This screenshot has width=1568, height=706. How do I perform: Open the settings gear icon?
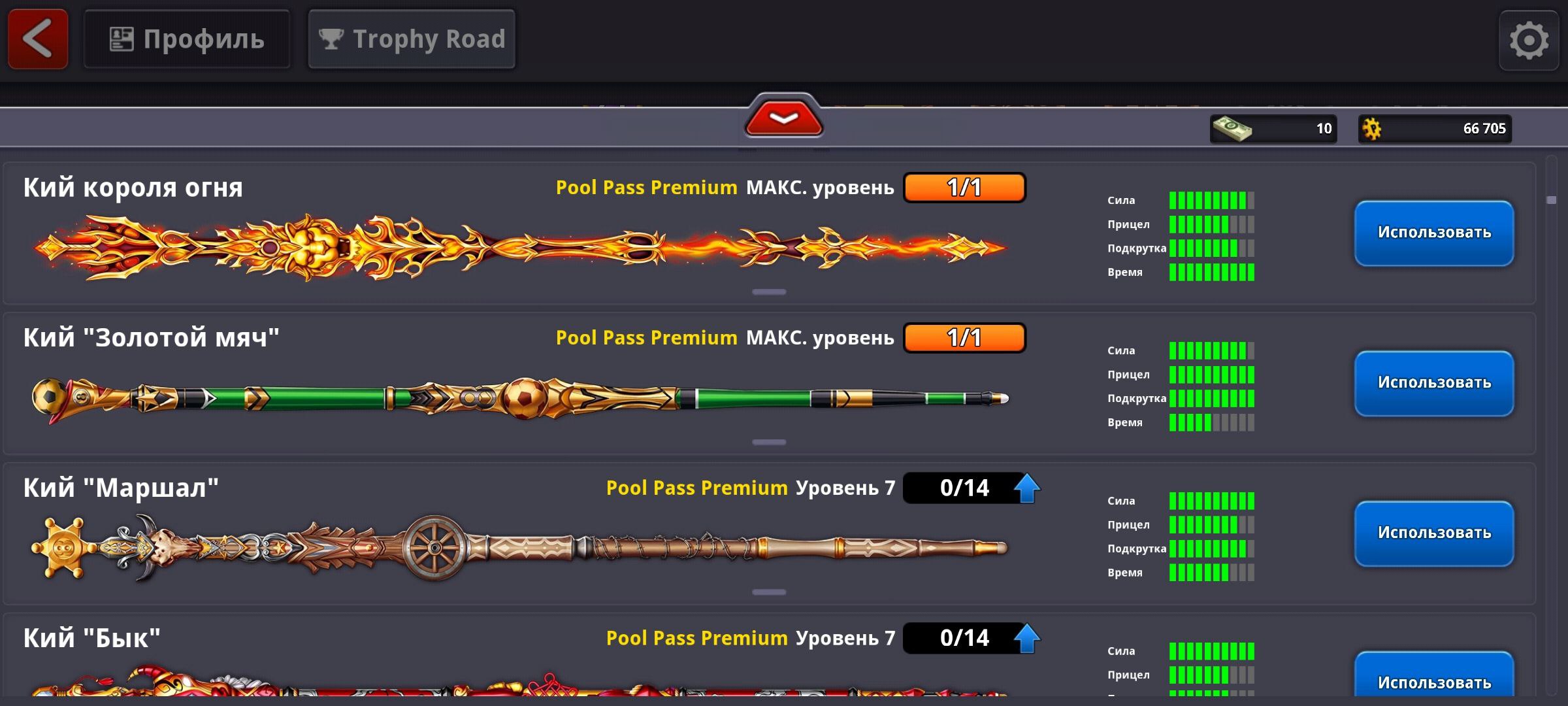(1529, 41)
